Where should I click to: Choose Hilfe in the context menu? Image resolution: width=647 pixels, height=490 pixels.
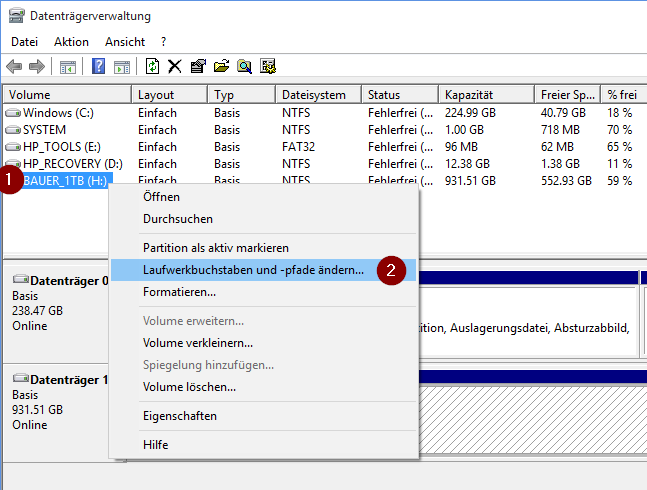pos(264,445)
